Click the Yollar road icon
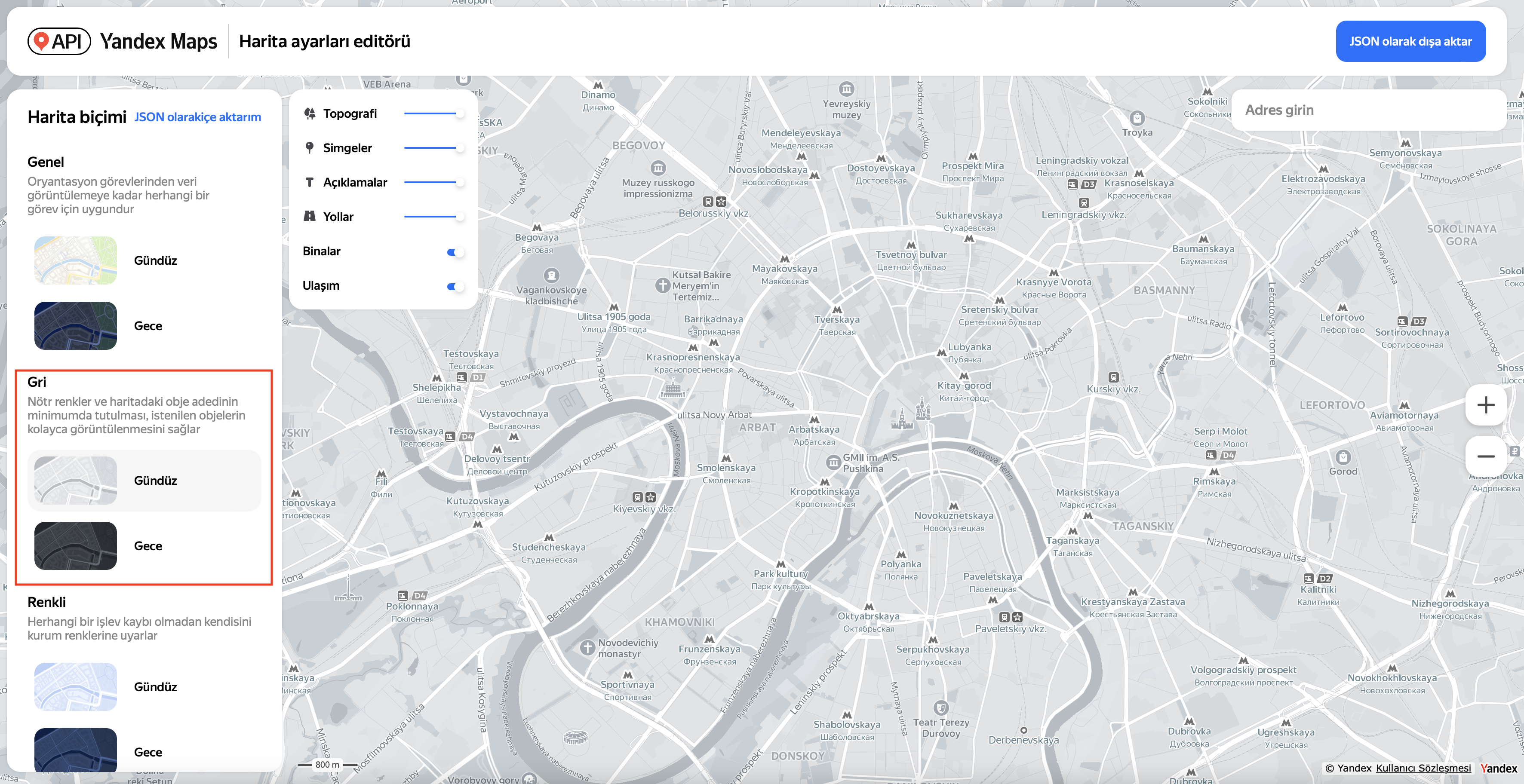 click(x=310, y=216)
